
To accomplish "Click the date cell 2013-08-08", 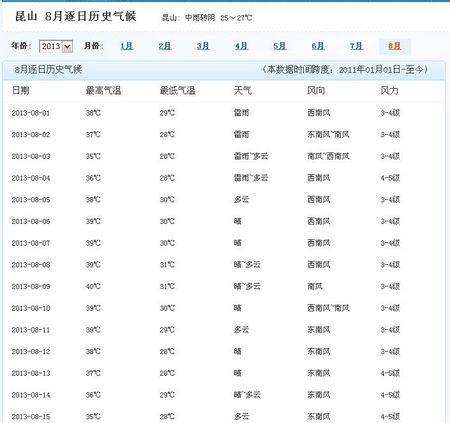I will coord(31,265).
